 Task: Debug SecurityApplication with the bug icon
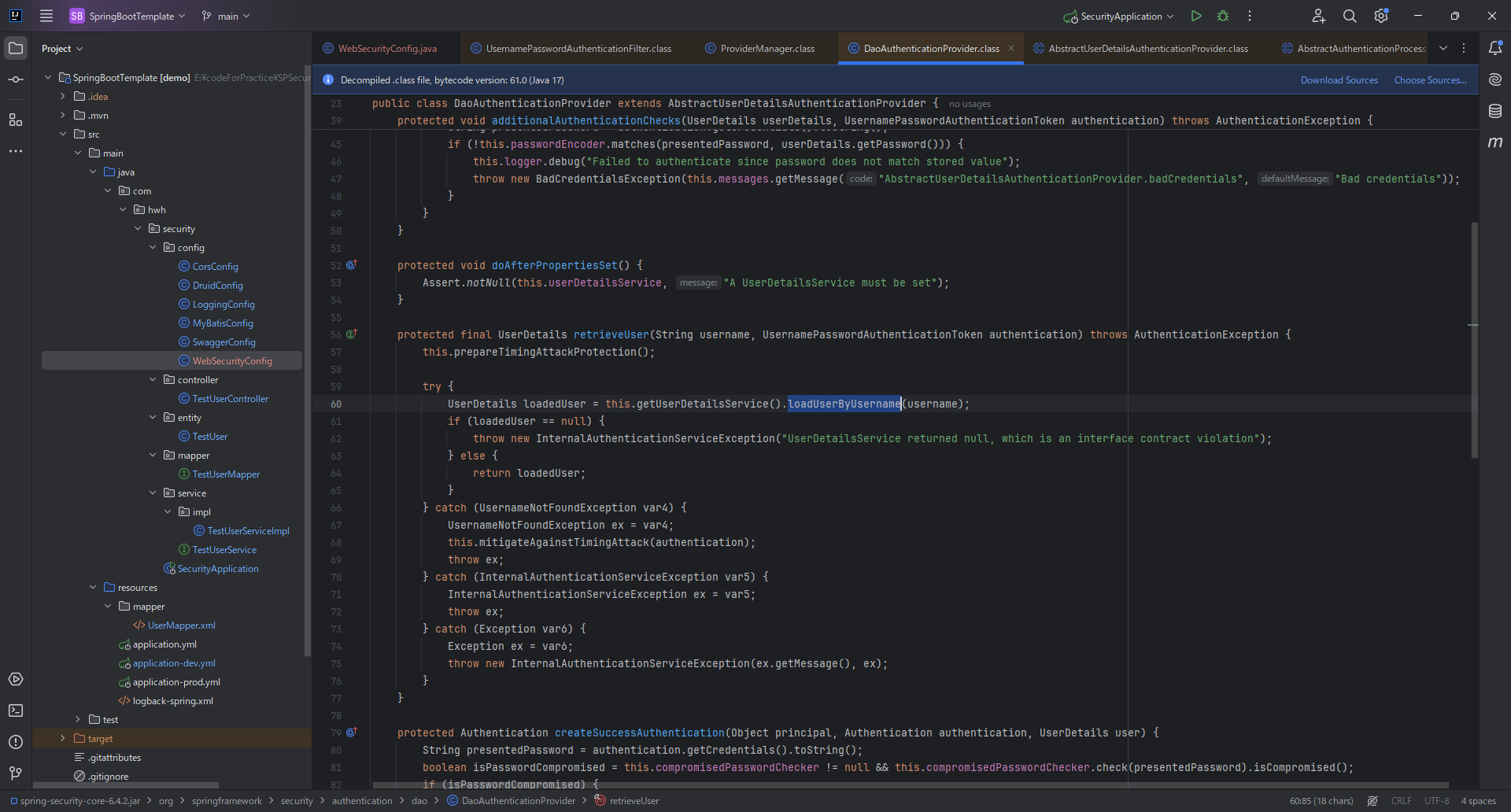click(x=1223, y=16)
